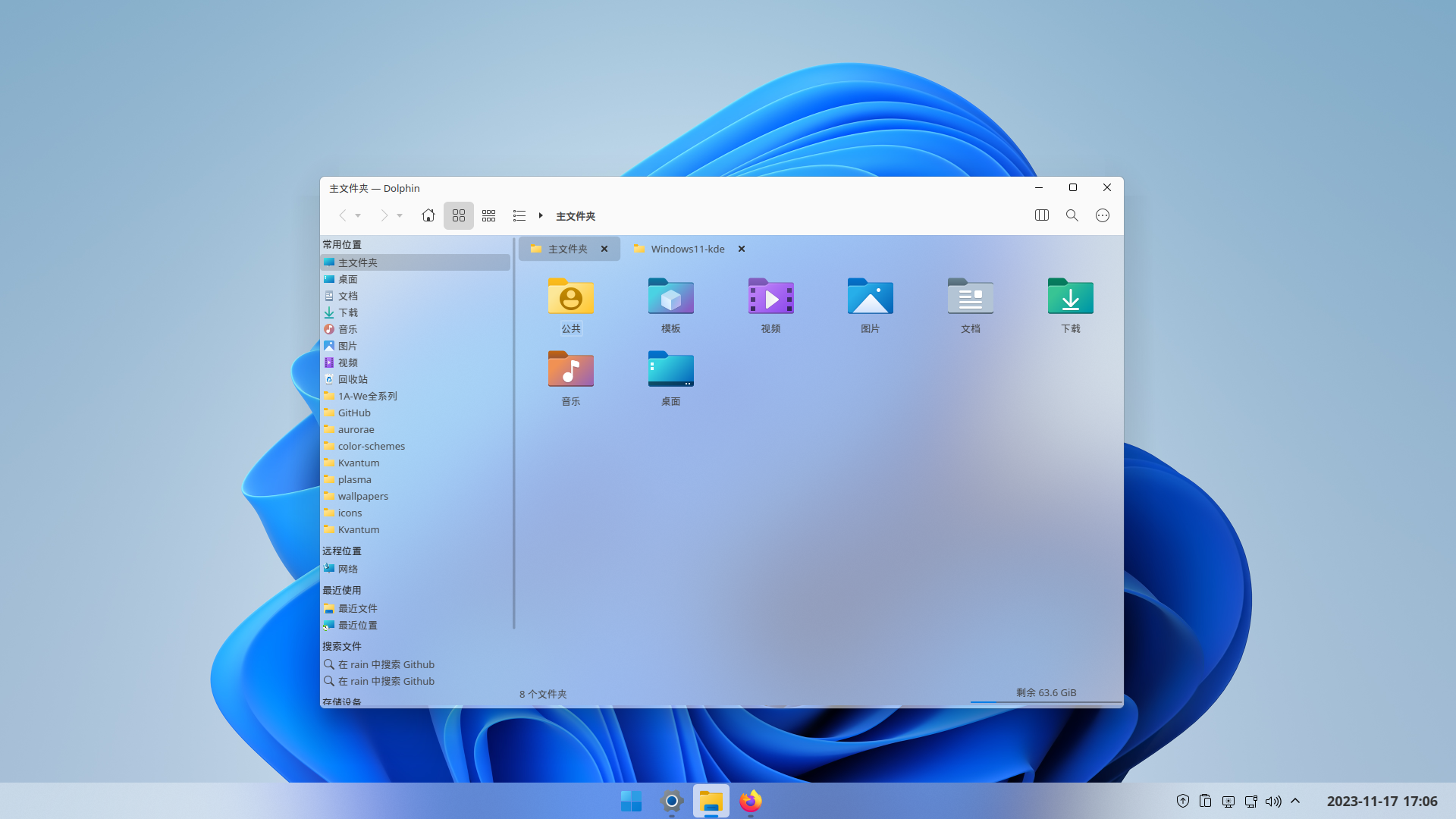This screenshot has height=819, width=1456.
Task: Open the search tool
Action: point(1072,215)
